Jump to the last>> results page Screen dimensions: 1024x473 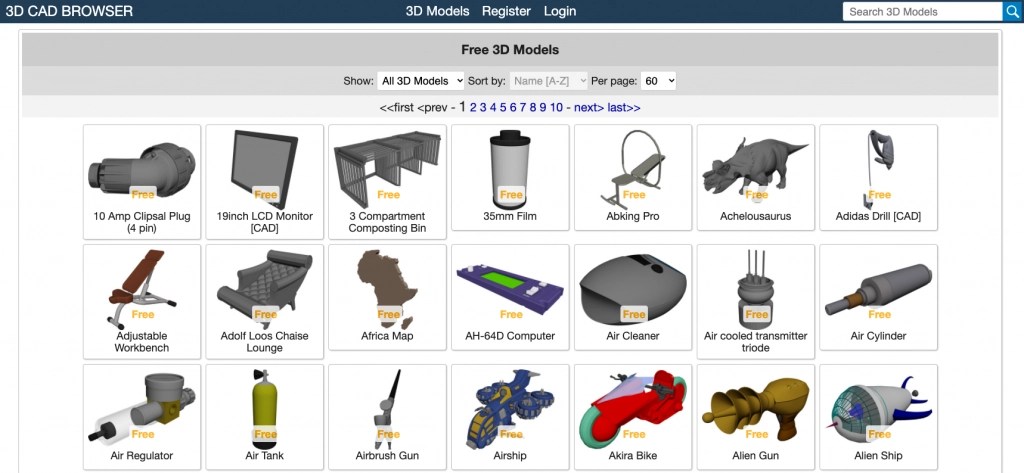coord(624,108)
